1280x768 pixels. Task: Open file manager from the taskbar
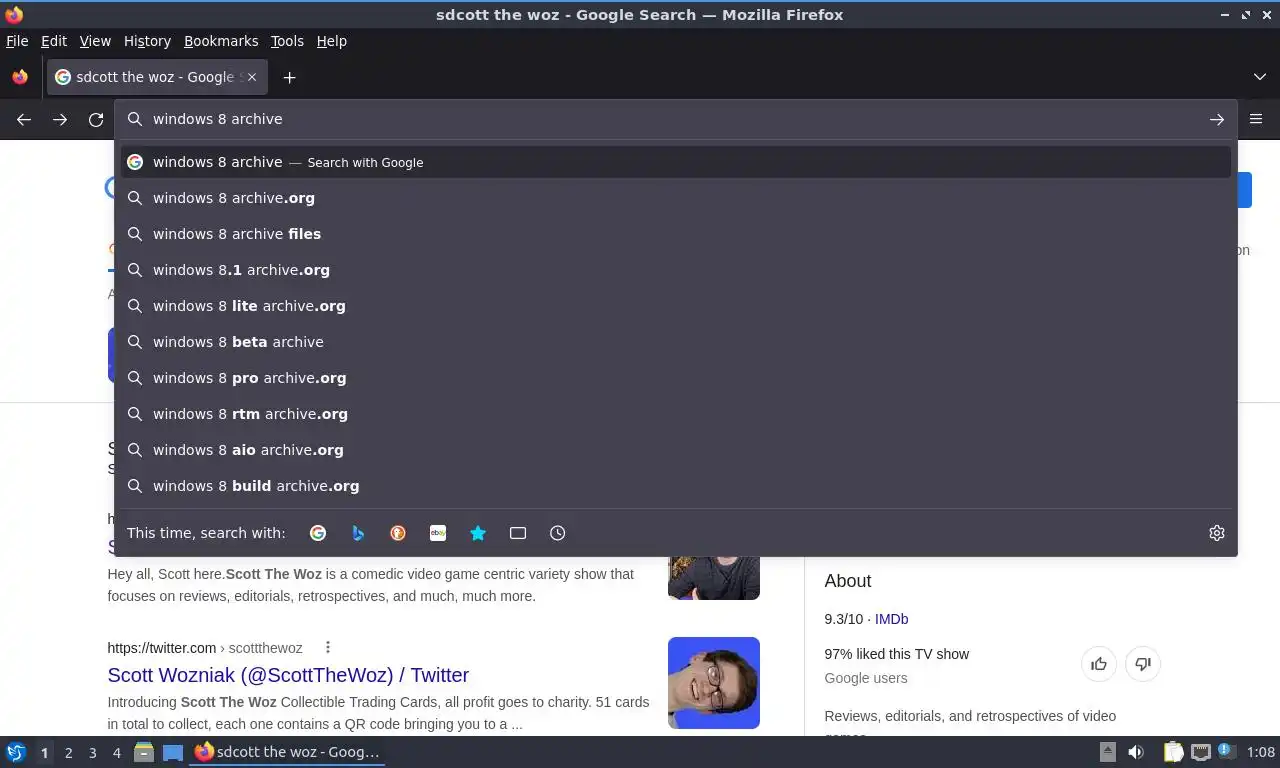pyautogui.click(x=144, y=752)
